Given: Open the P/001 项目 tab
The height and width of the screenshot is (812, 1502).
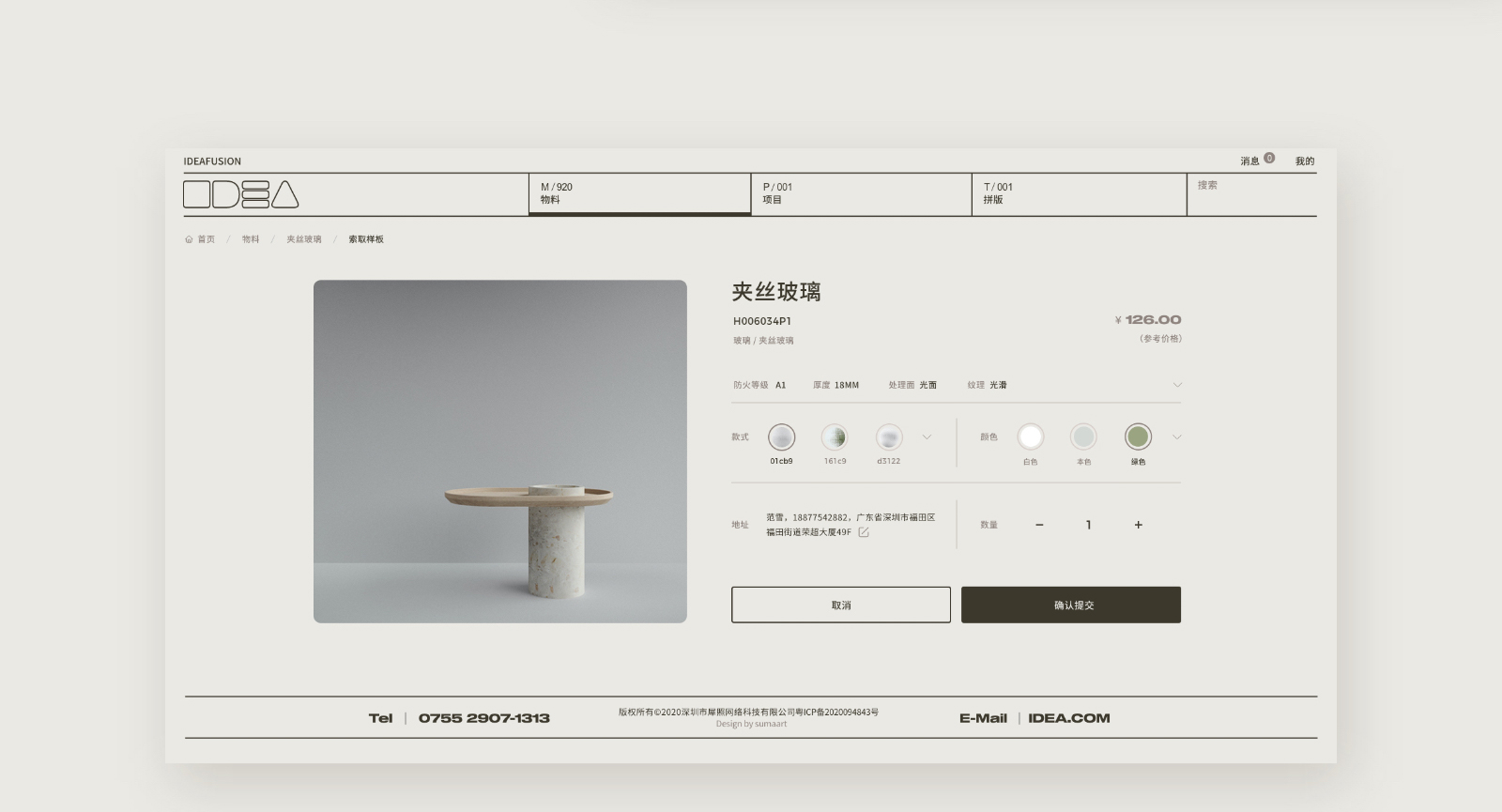Looking at the screenshot, I should [860, 193].
